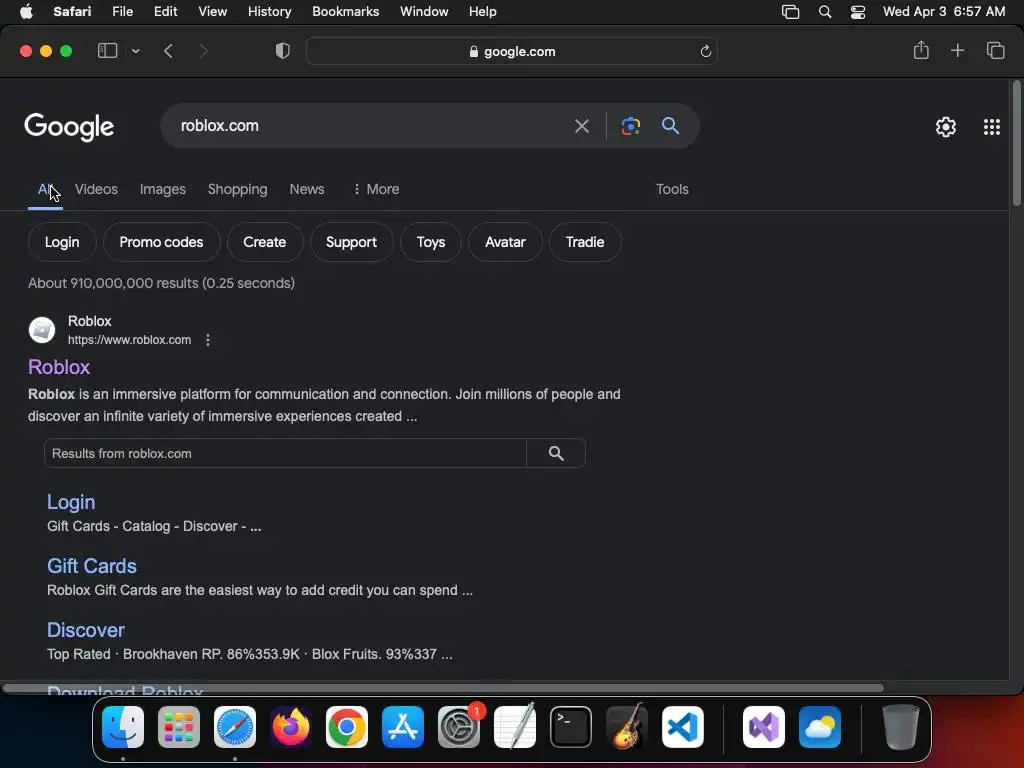
Task: Select the Tradie chip
Action: [585, 242]
